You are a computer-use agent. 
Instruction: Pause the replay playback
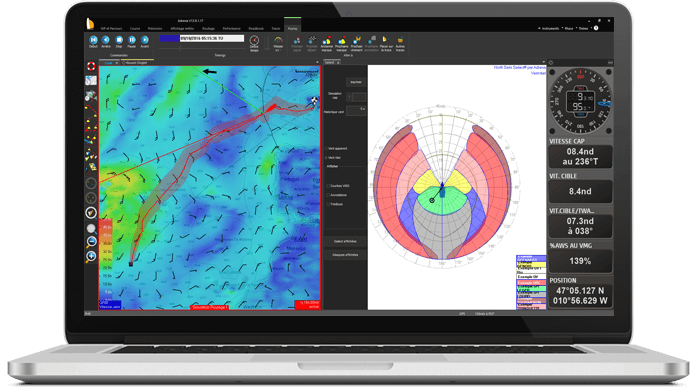pyautogui.click(x=131, y=41)
